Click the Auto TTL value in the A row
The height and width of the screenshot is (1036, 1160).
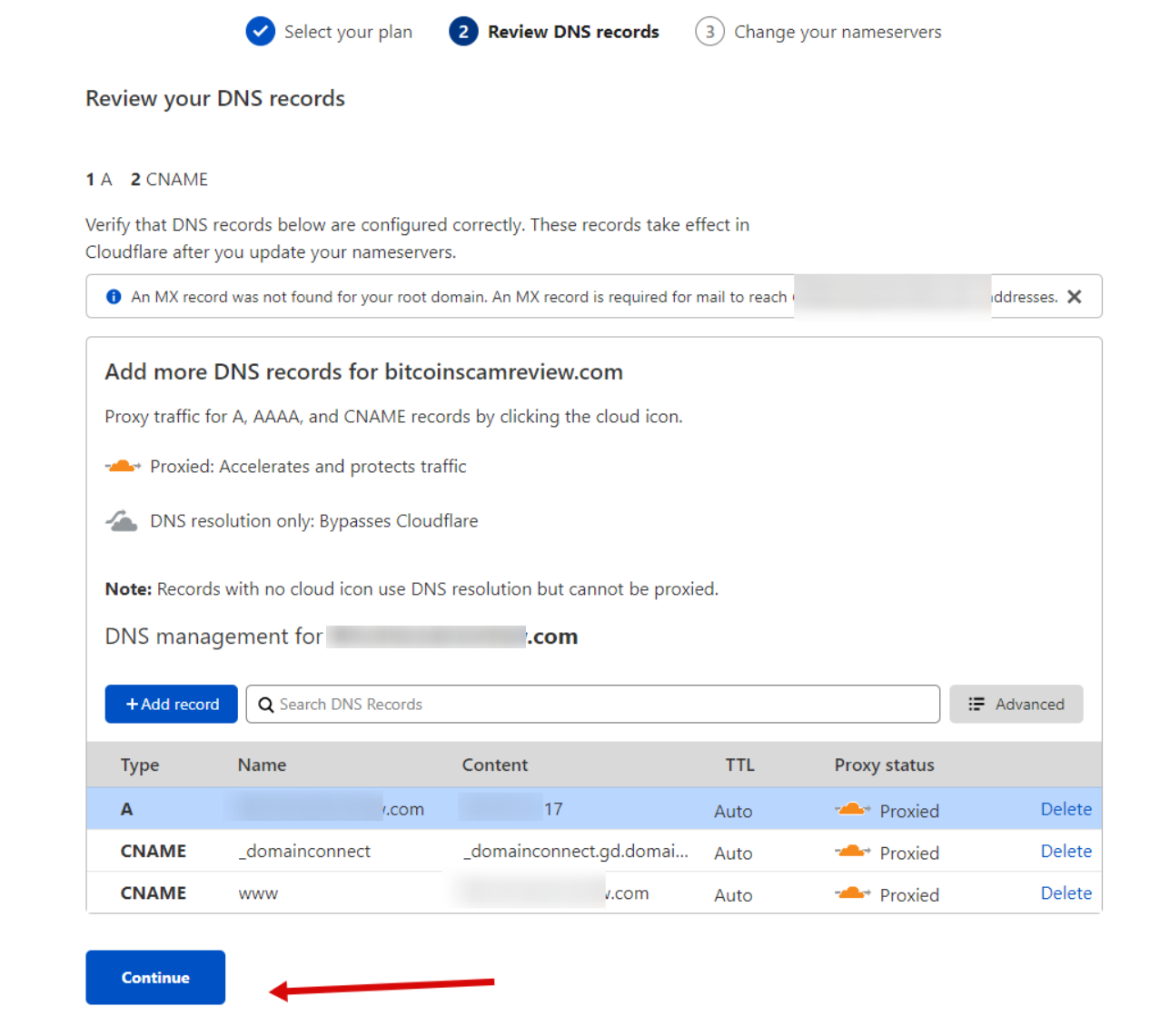(x=733, y=812)
